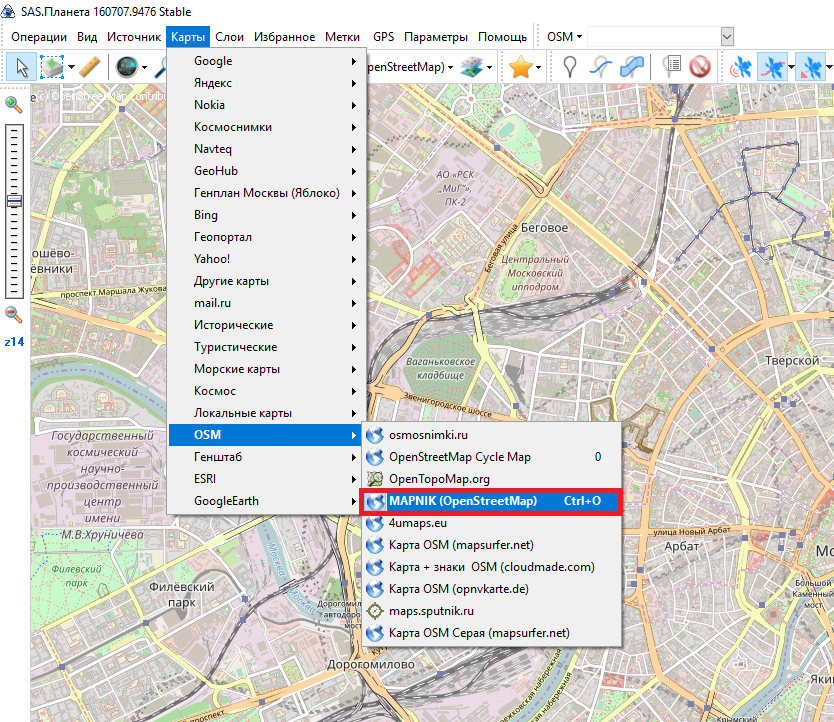Open the Локальные карты submenu
This screenshot has width=834, height=722.
[267, 413]
